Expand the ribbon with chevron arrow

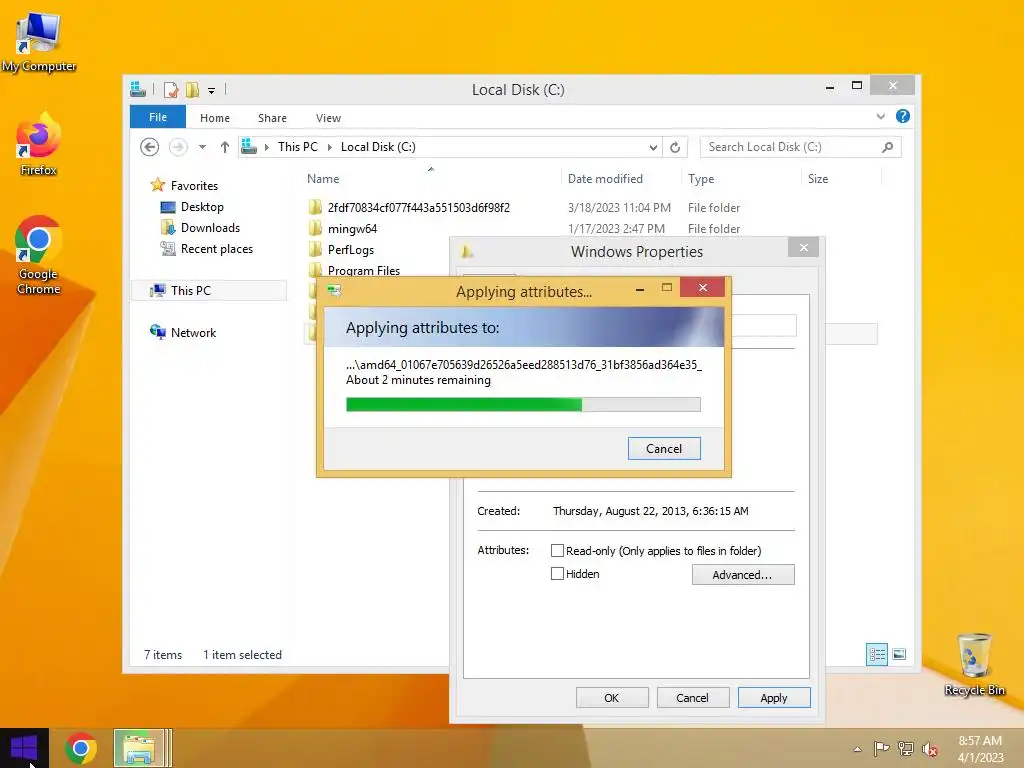click(x=880, y=116)
